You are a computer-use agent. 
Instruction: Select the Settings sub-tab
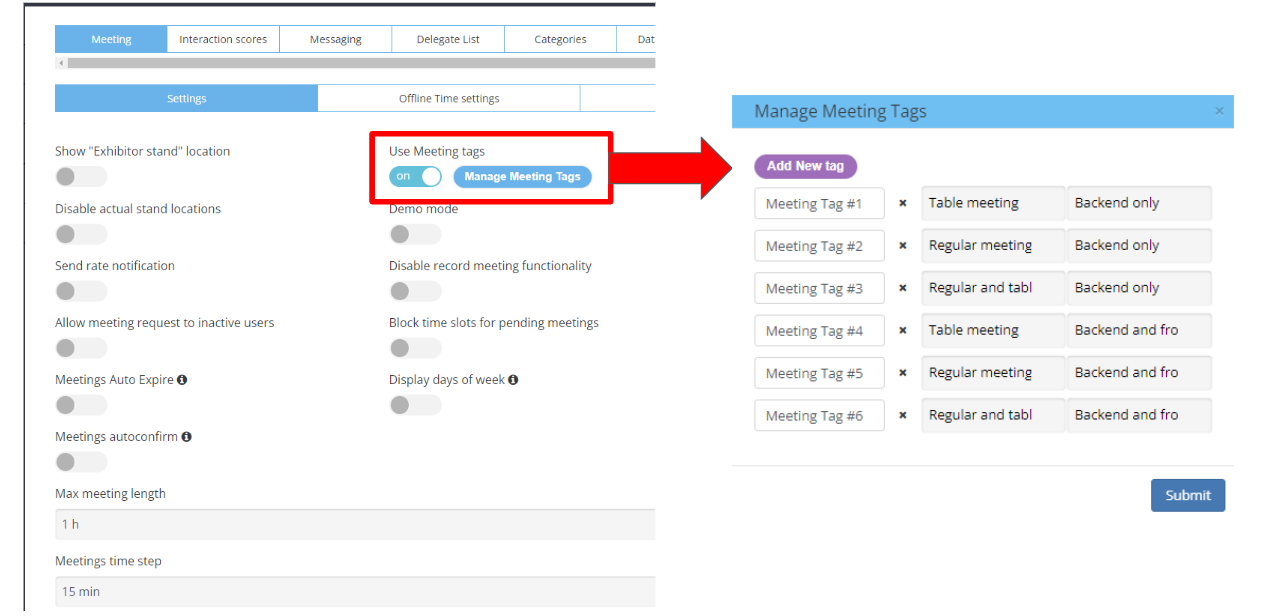pyautogui.click(x=186, y=98)
